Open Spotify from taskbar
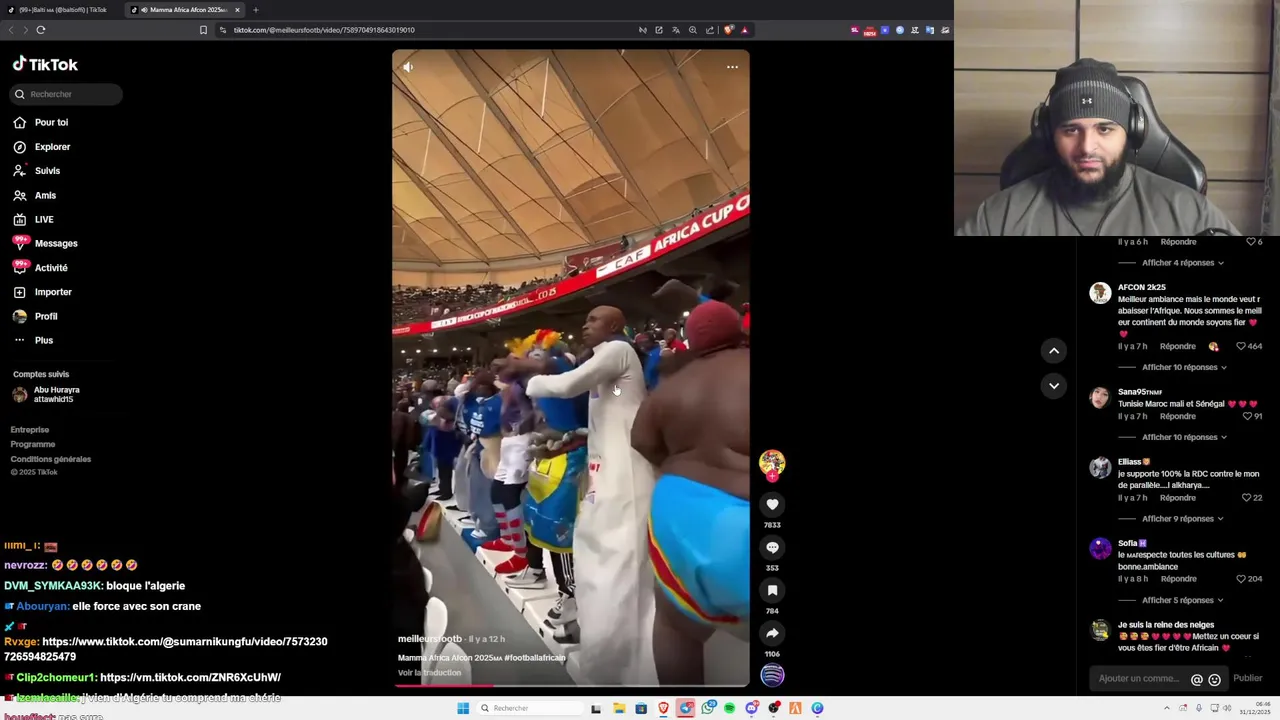The height and width of the screenshot is (720, 1280). (729, 708)
